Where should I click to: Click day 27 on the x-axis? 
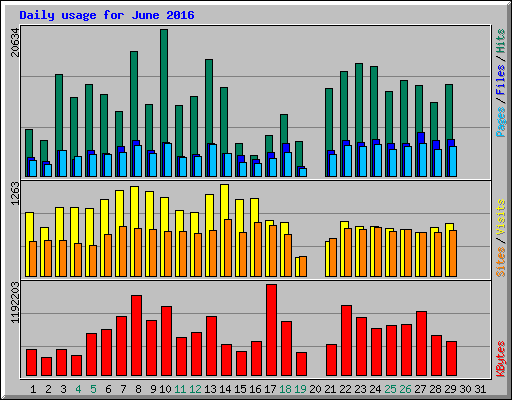[420, 389]
